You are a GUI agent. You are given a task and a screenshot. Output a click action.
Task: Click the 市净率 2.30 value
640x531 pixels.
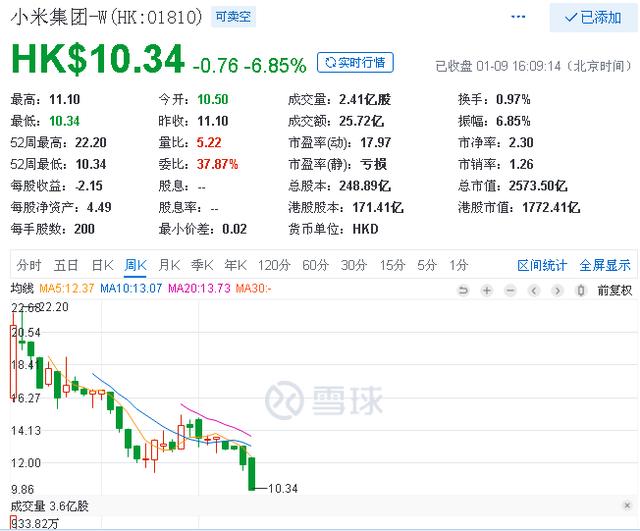[521, 142]
